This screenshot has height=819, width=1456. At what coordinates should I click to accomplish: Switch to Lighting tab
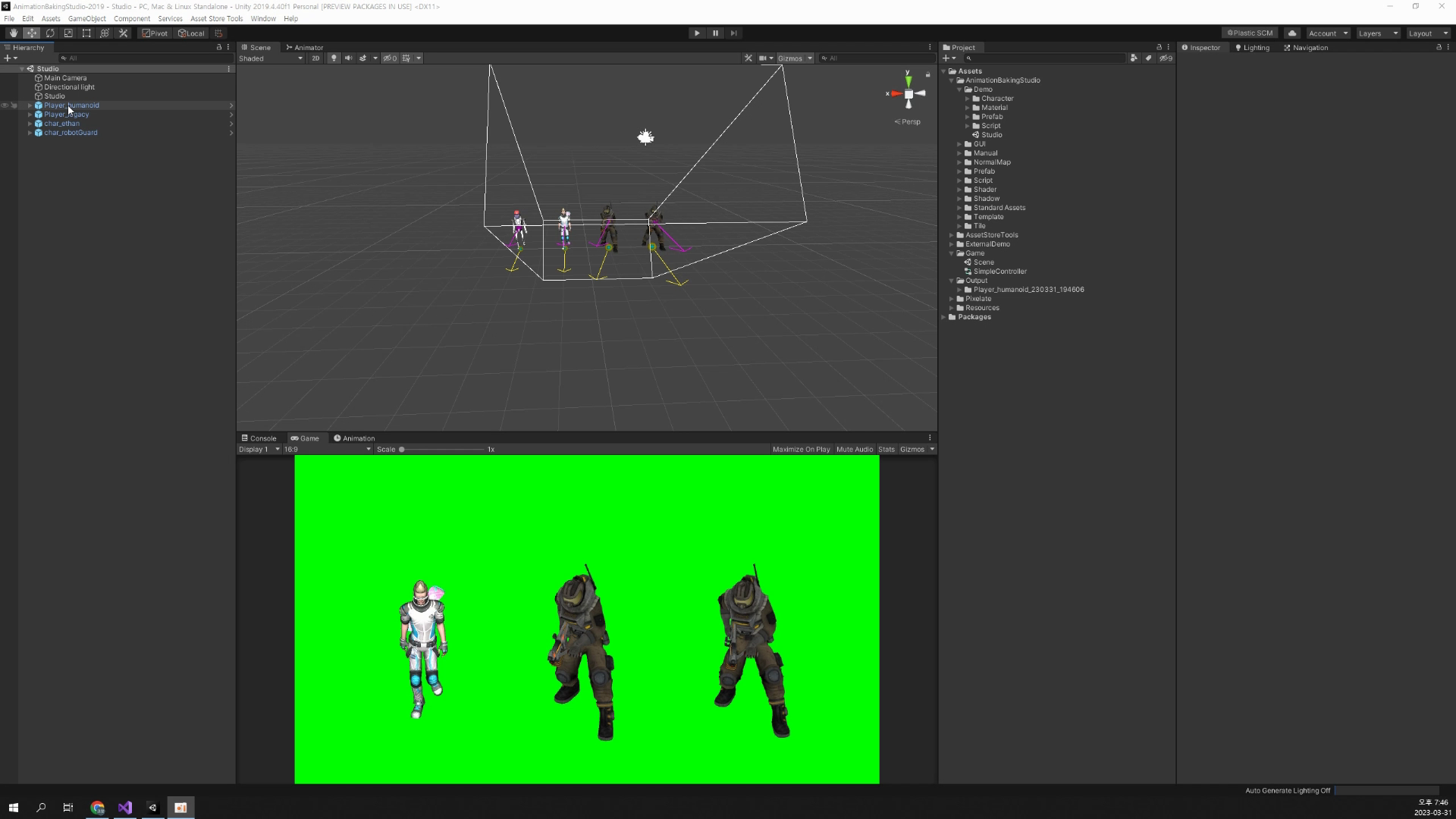click(1251, 48)
